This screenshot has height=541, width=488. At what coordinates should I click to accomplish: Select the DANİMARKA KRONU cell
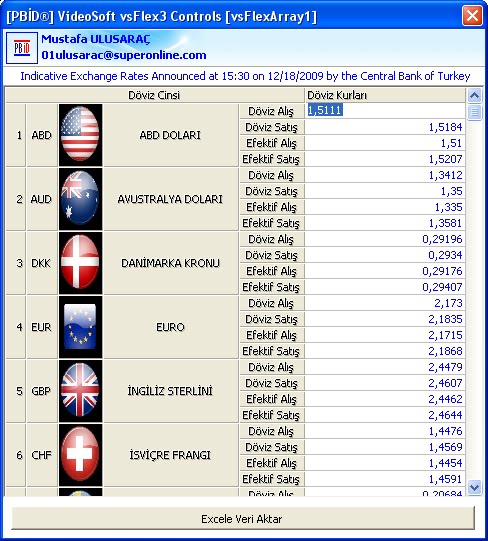point(170,263)
